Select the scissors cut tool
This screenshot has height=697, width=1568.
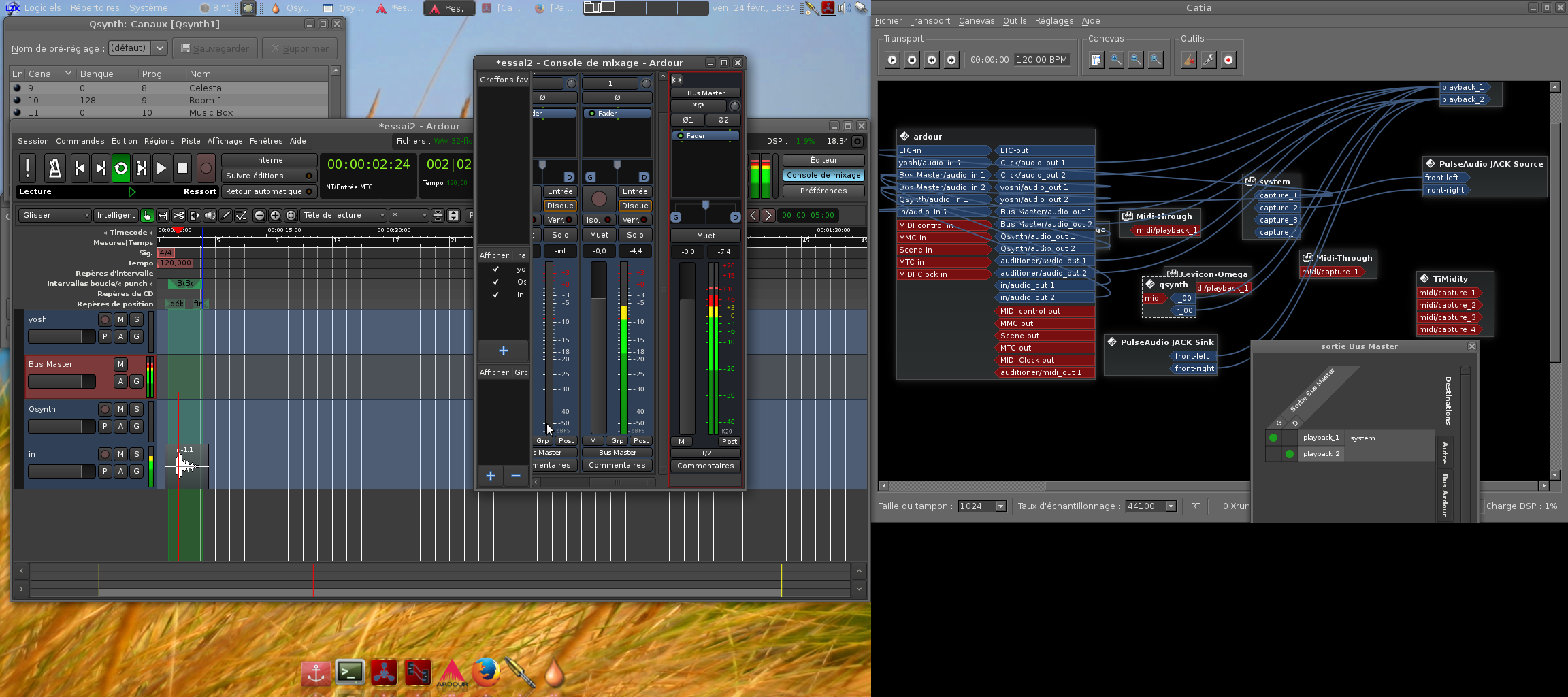coord(178,216)
